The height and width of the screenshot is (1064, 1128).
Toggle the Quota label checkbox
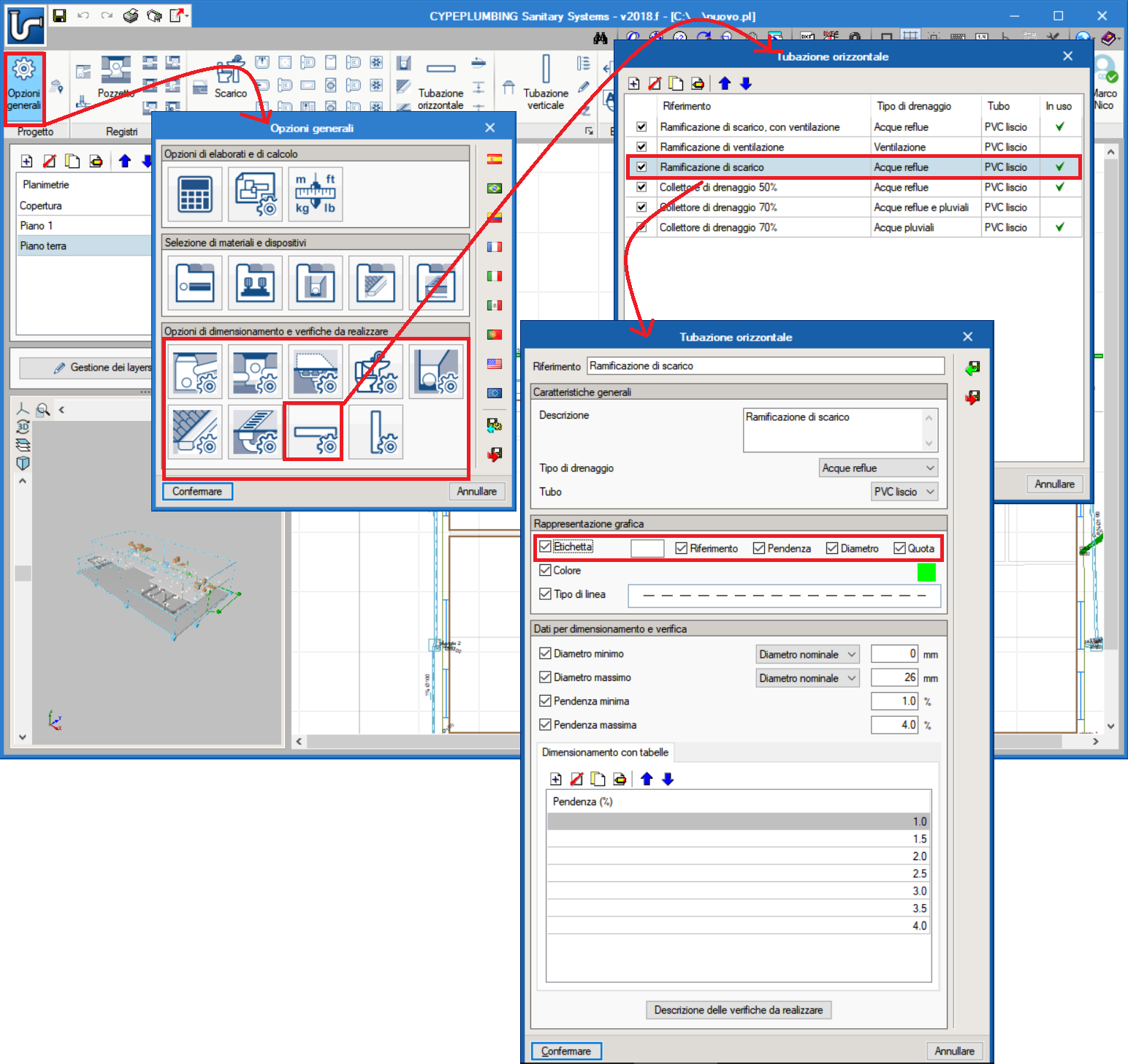900,548
